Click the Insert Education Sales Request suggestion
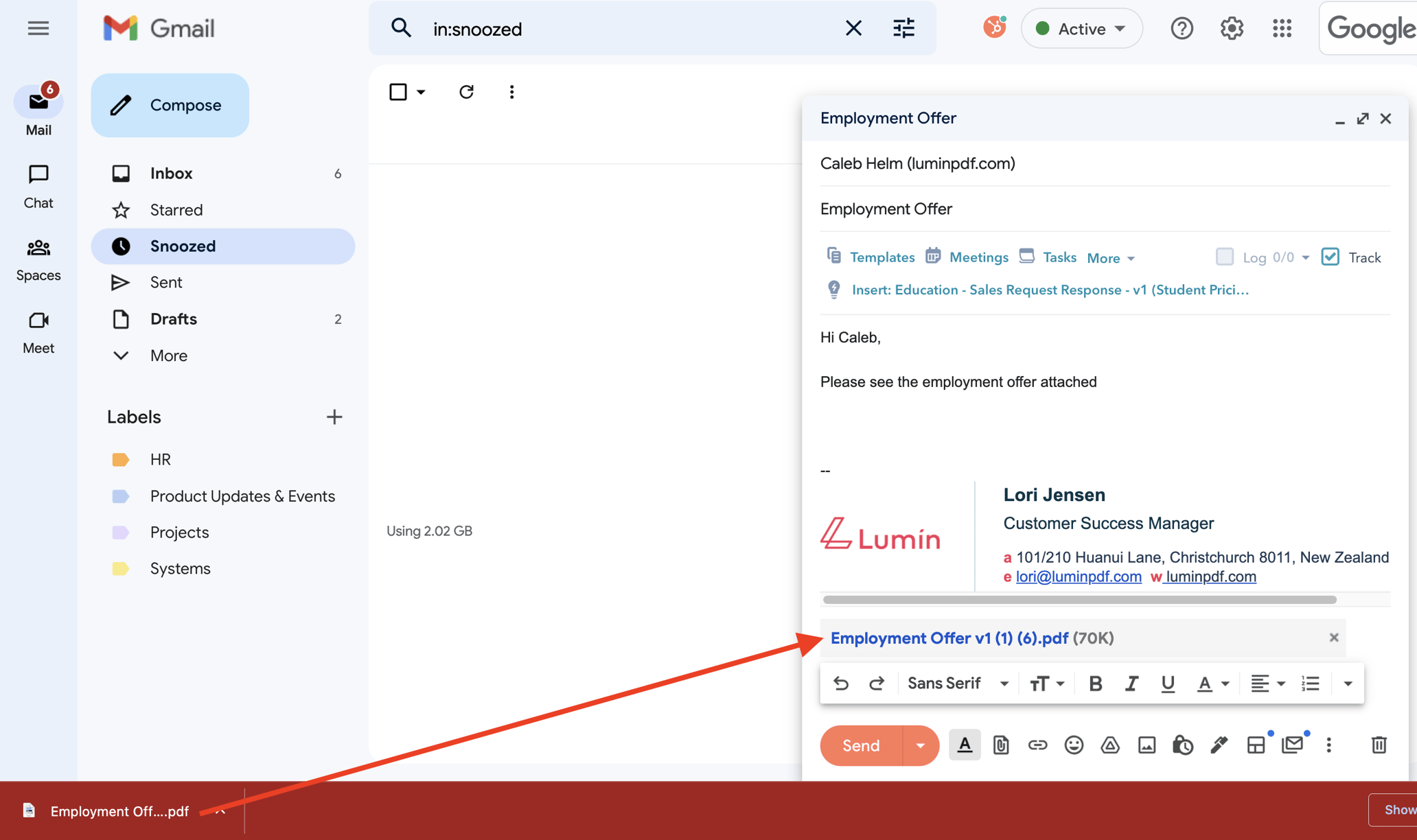Viewport: 1417px width, 840px height. (1050, 290)
